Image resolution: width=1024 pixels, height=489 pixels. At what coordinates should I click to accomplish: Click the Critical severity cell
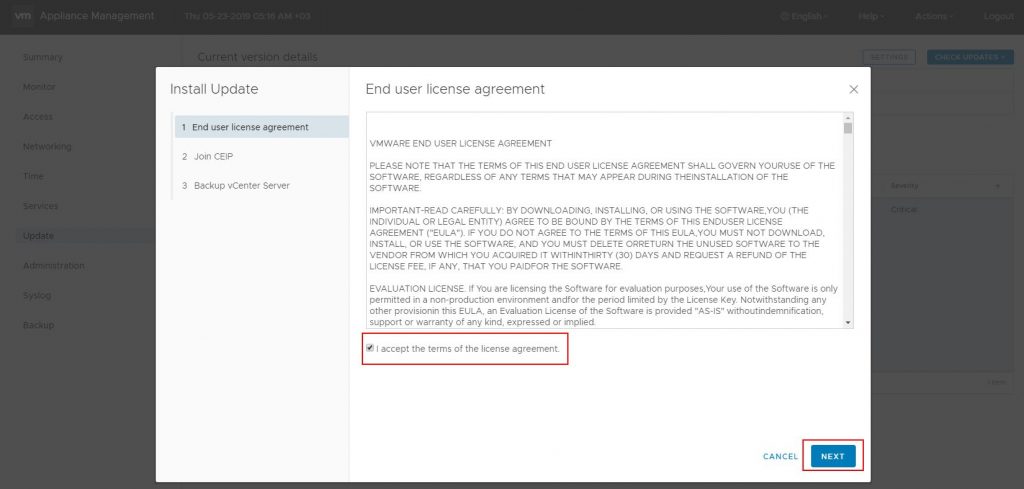(904, 210)
